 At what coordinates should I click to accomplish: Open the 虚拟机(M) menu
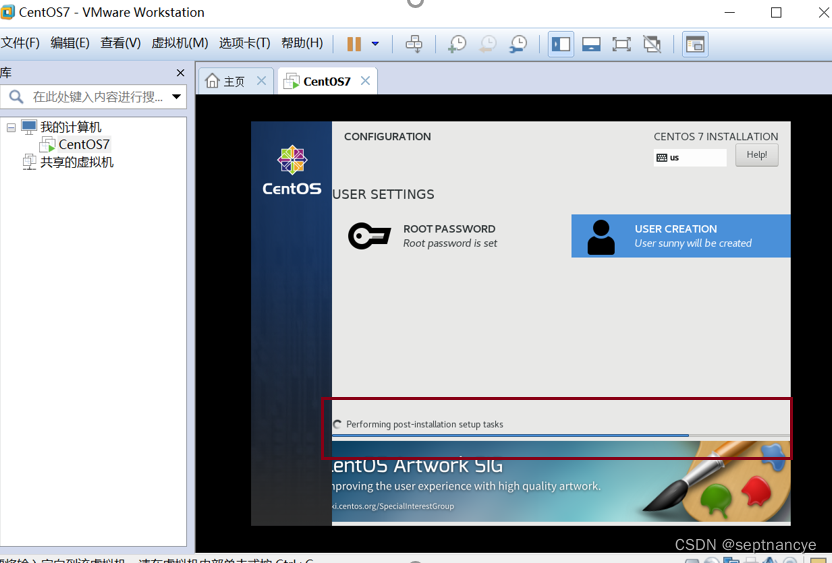pyautogui.click(x=180, y=43)
